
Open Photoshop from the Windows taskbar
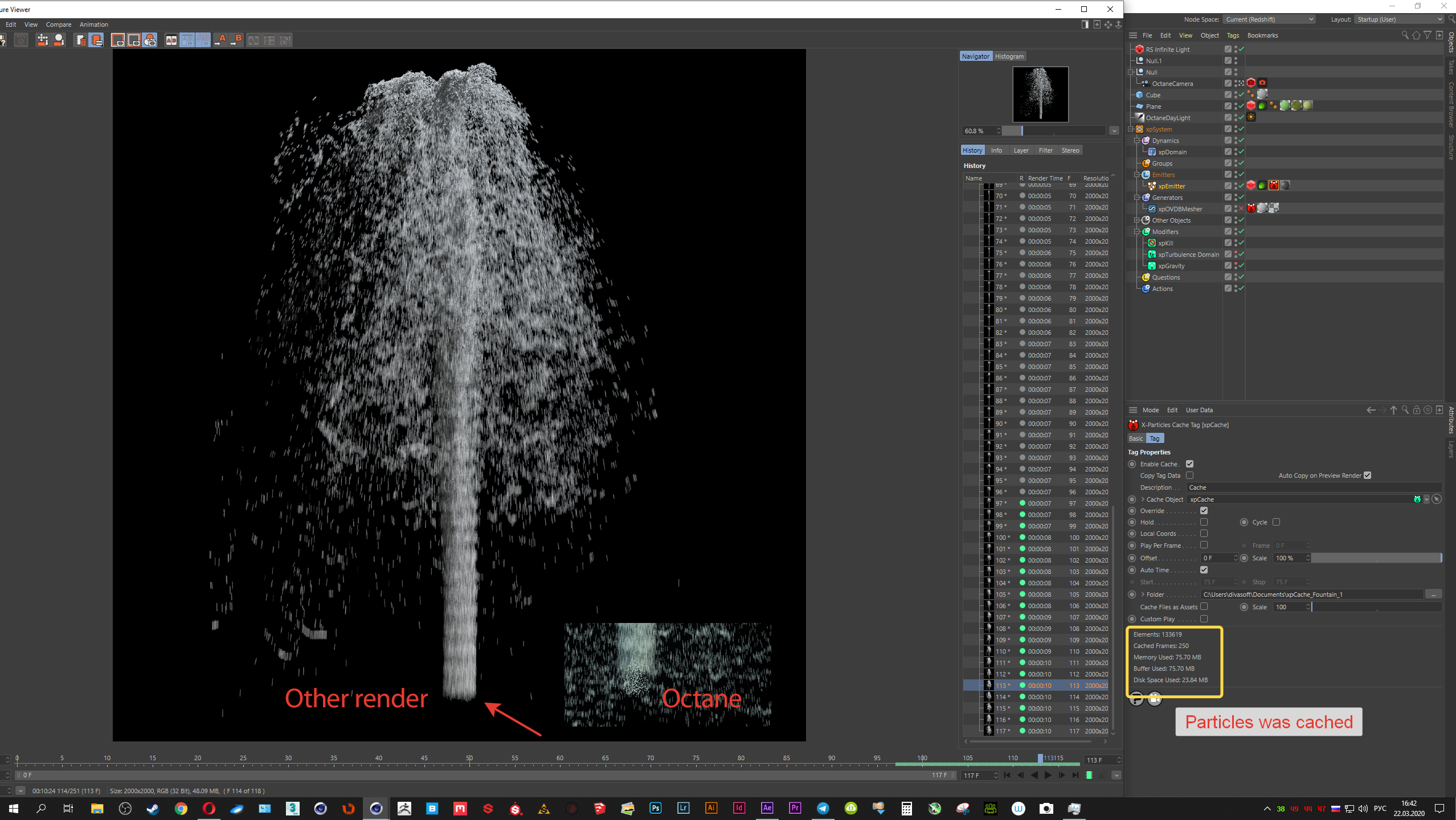pyautogui.click(x=655, y=808)
